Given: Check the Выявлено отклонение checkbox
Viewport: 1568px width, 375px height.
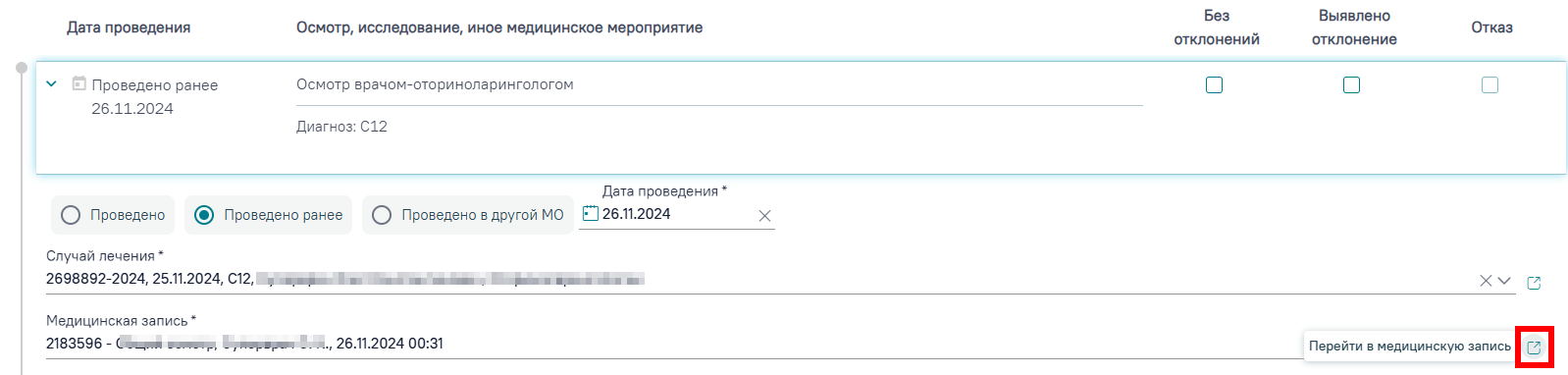Looking at the screenshot, I should coord(1351,85).
